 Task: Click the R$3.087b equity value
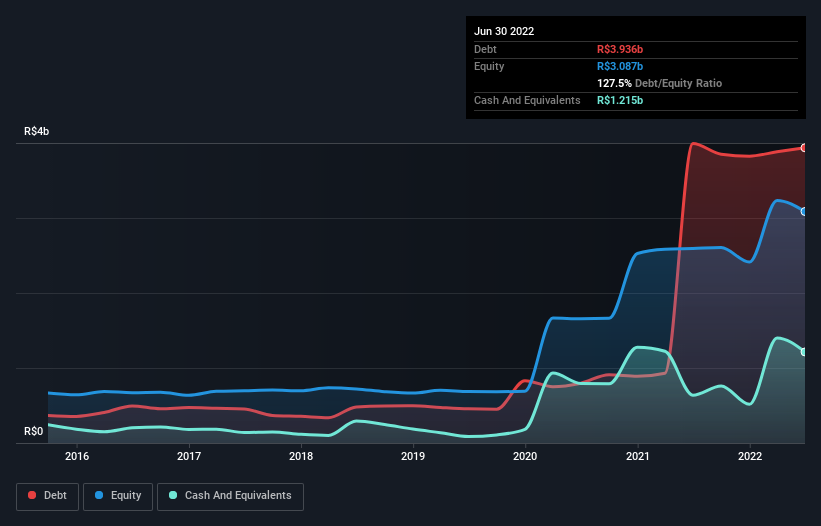pos(620,66)
